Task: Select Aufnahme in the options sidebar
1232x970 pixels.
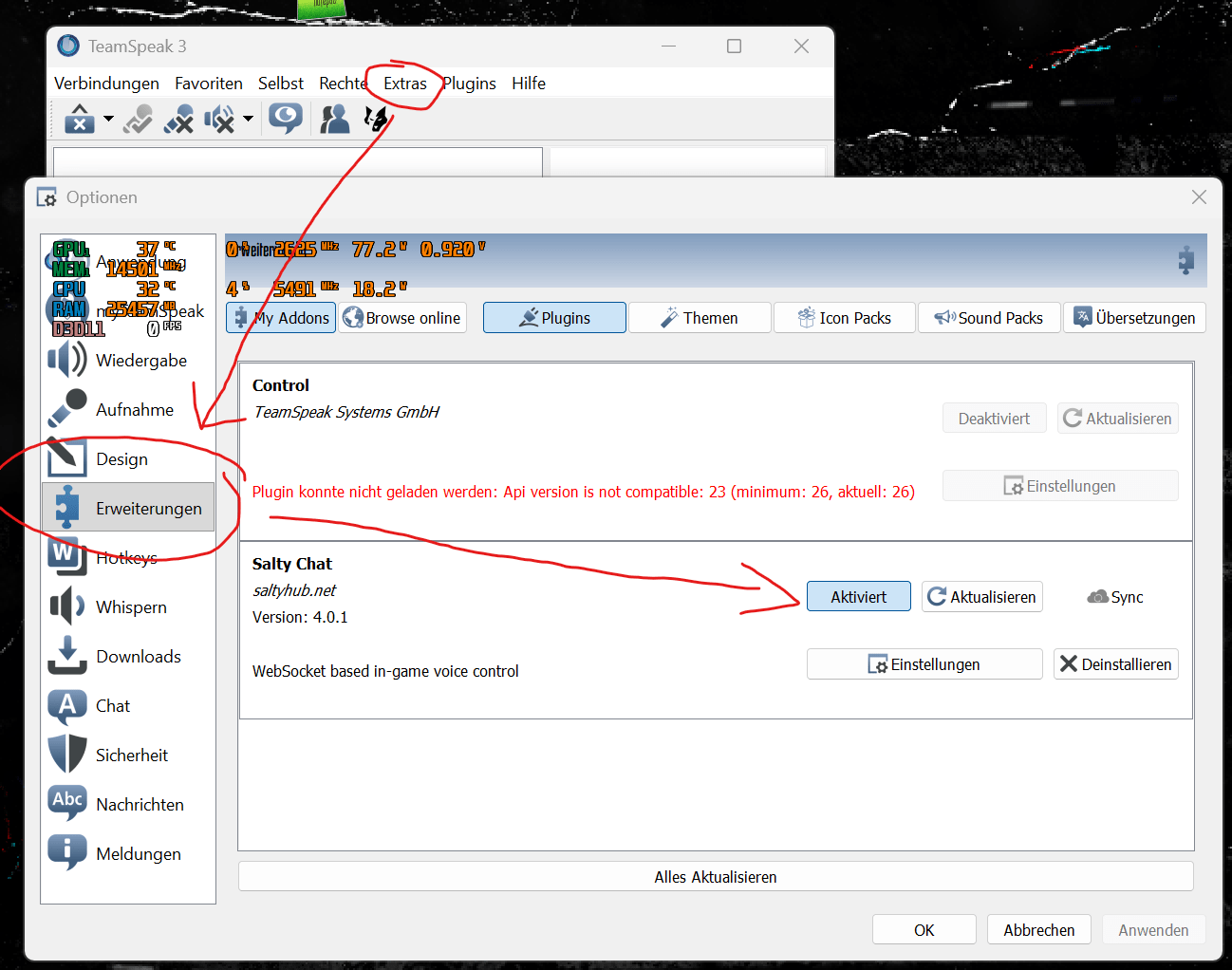Action: (x=128, y=410)
